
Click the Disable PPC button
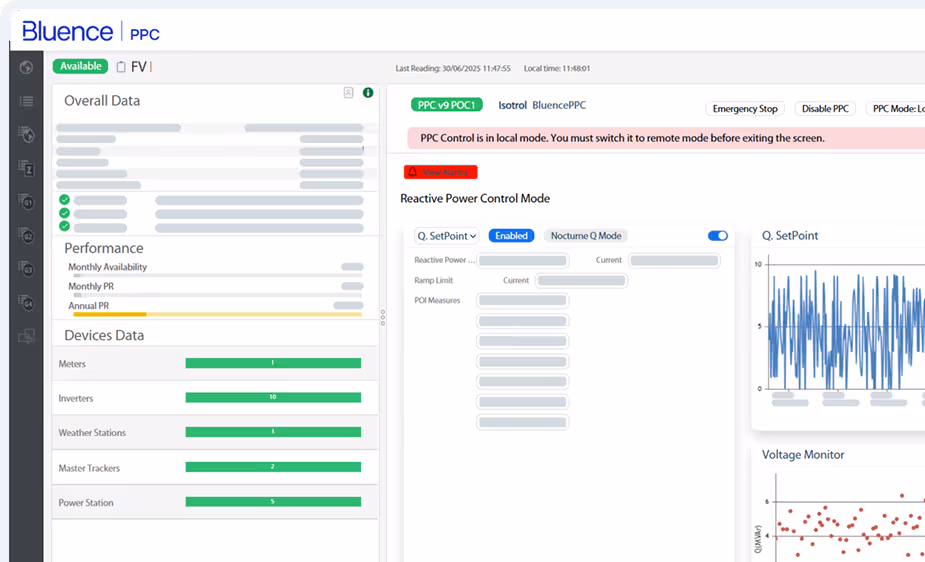825,109
